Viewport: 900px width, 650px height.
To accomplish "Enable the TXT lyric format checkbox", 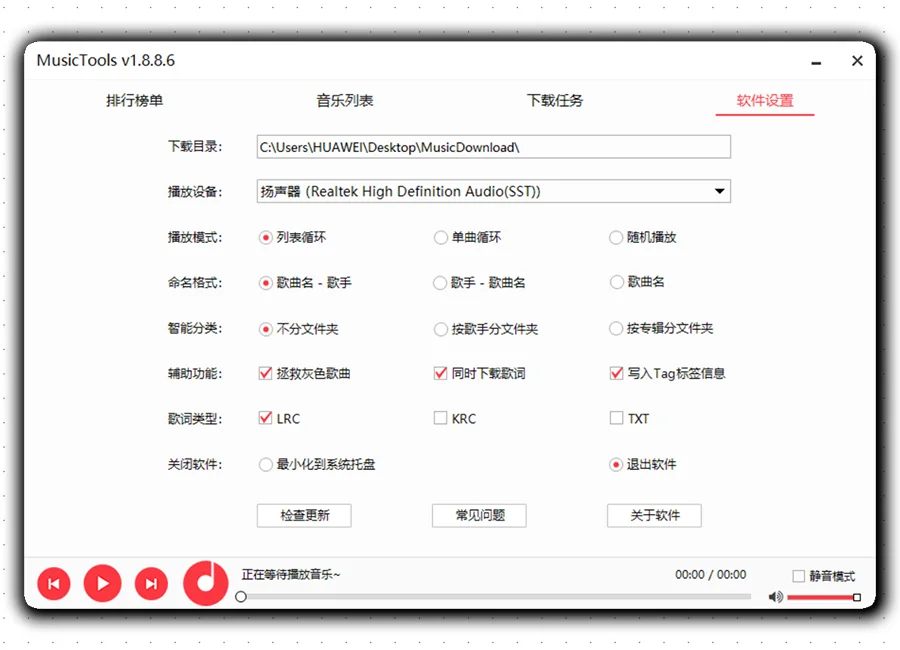I will coord(616,418).
